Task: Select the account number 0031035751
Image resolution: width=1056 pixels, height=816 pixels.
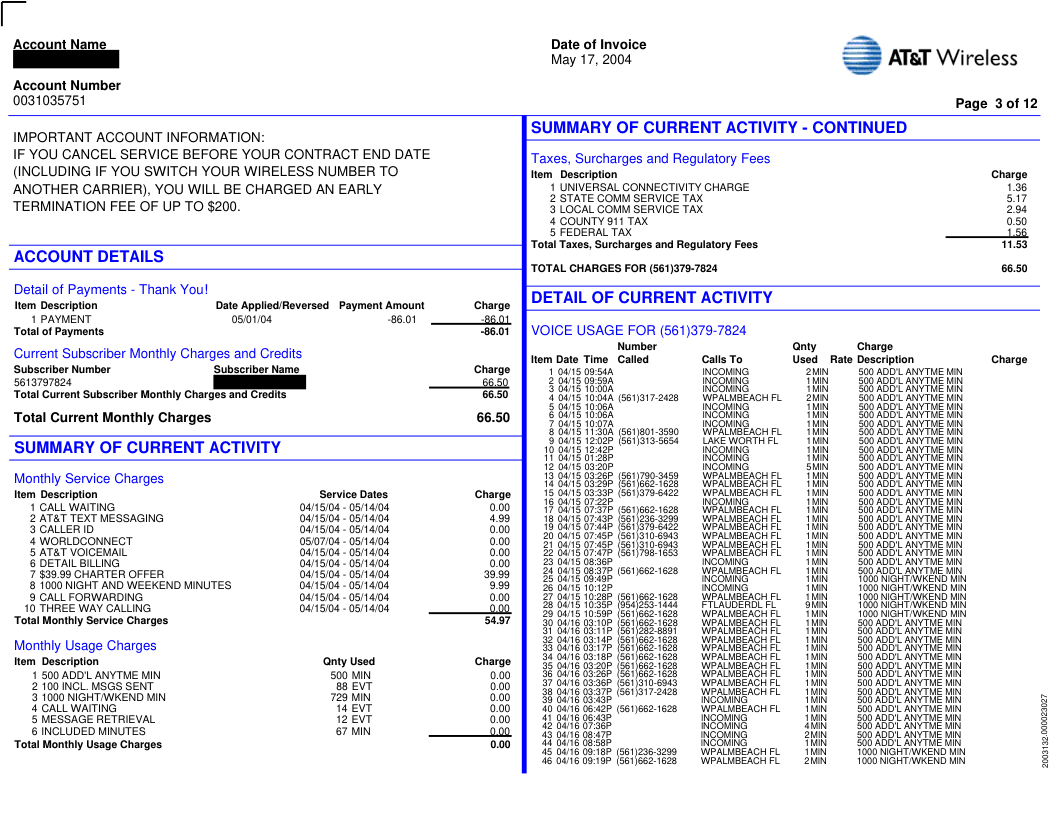Action: click(50, 101)
